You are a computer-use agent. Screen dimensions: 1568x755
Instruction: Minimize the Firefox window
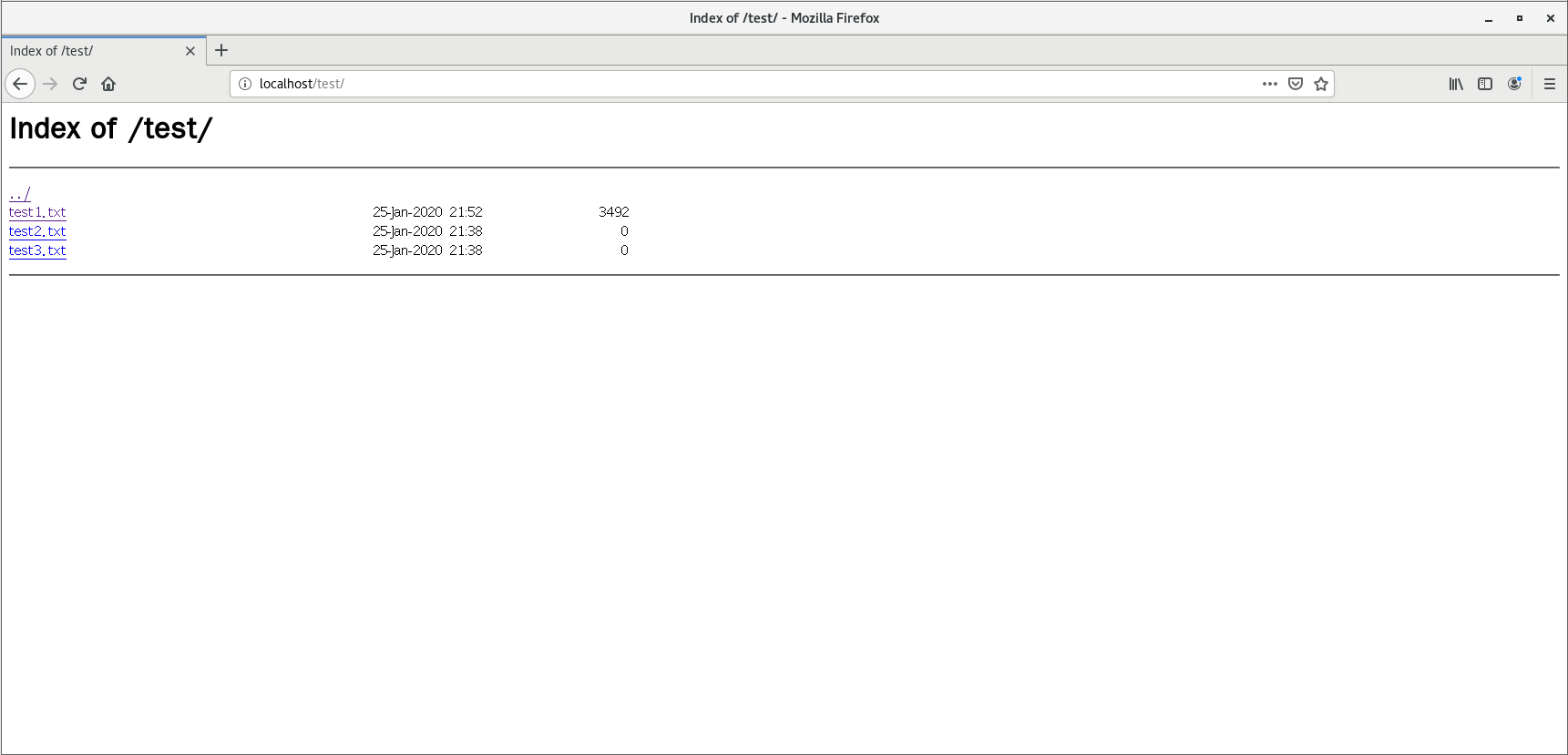(1489, 18)
